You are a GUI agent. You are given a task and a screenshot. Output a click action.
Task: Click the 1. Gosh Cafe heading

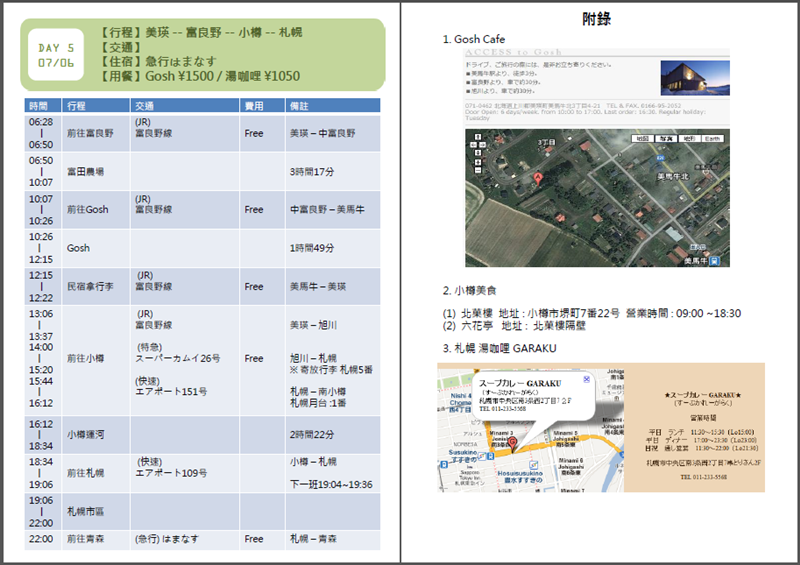click(x=473, y=39)
